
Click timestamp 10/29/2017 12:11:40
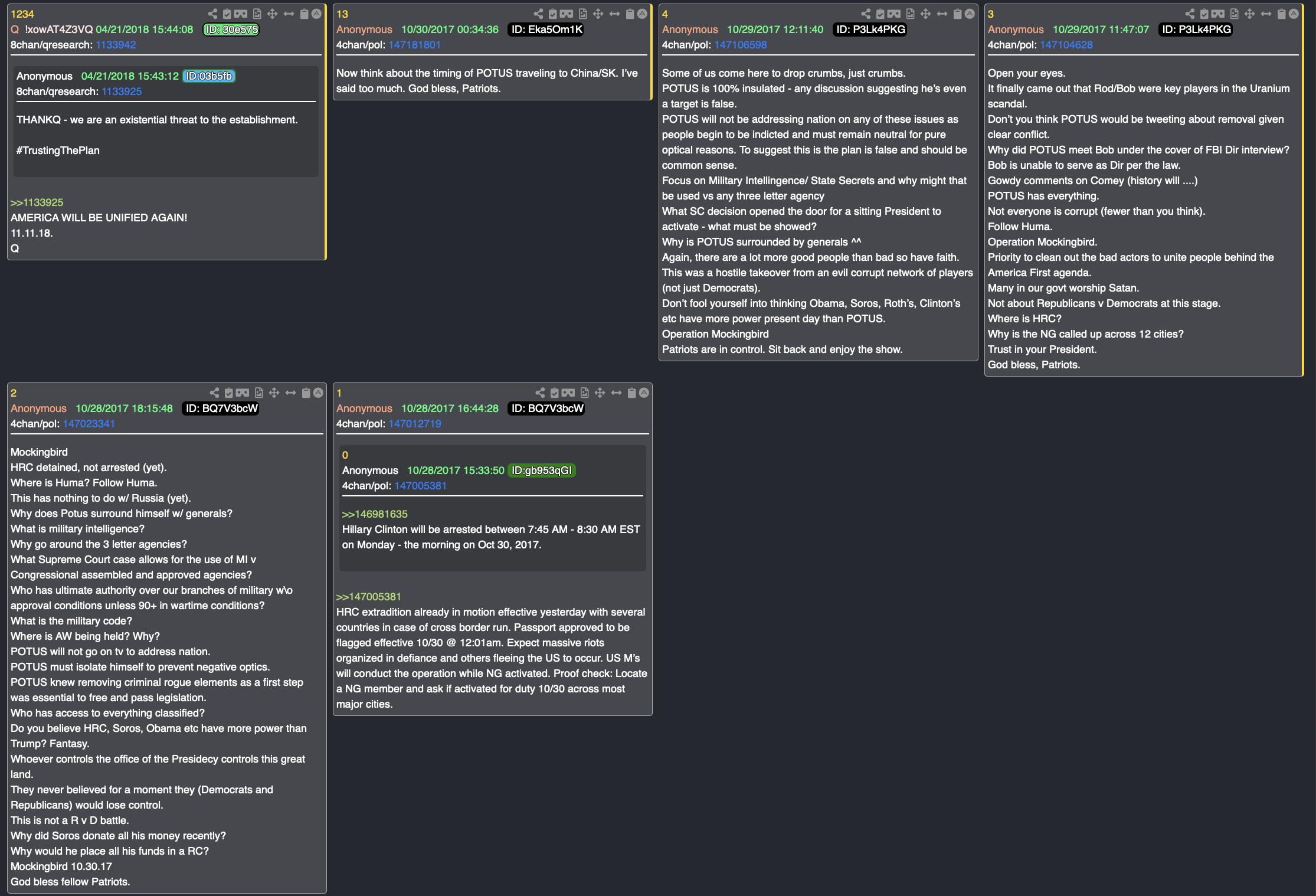tap(775, 30)
